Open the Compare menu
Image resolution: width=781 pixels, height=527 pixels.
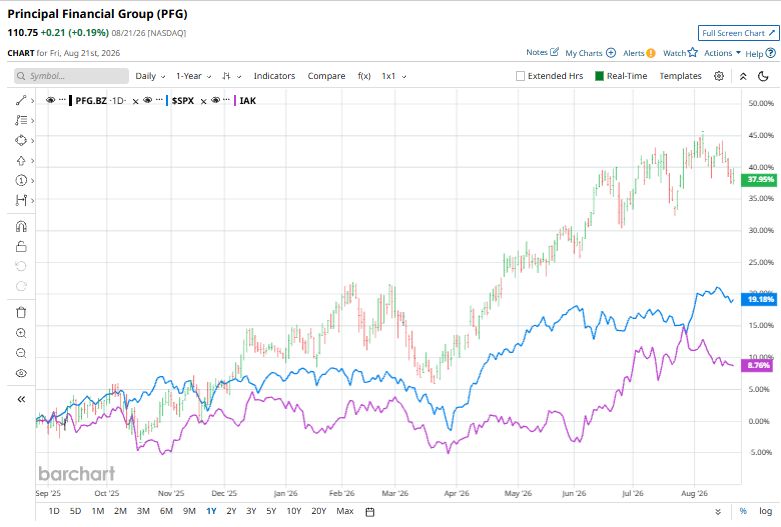coord(326,76)
